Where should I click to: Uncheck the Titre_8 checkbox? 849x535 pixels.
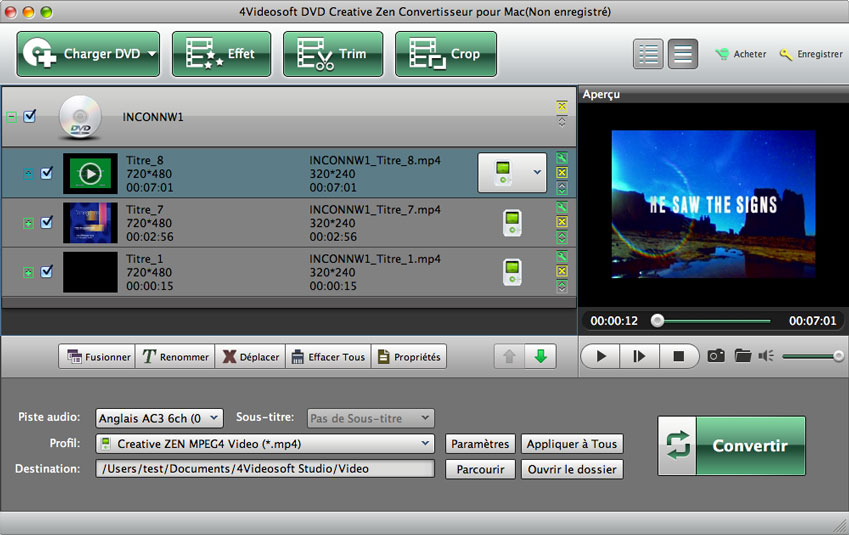(46, 173)
